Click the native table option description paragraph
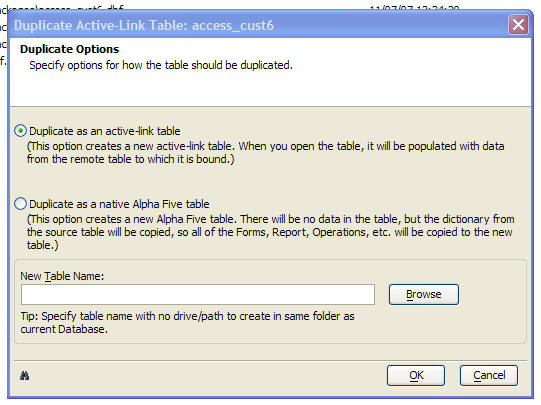This screenshot has height=405, width=541. point(271,232)
